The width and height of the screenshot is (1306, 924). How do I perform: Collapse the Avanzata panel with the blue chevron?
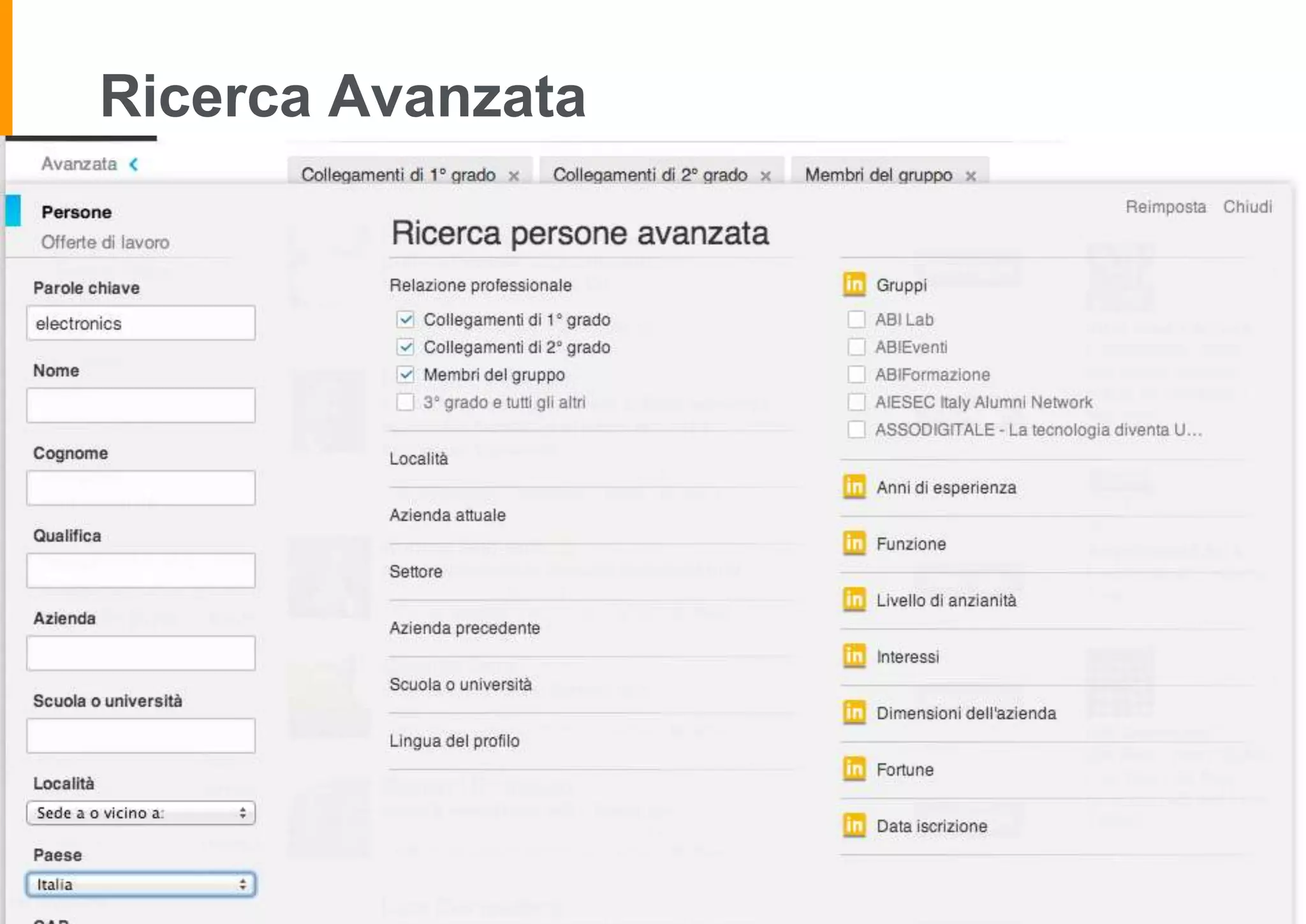pyautogui.click(x=134, y=165)
